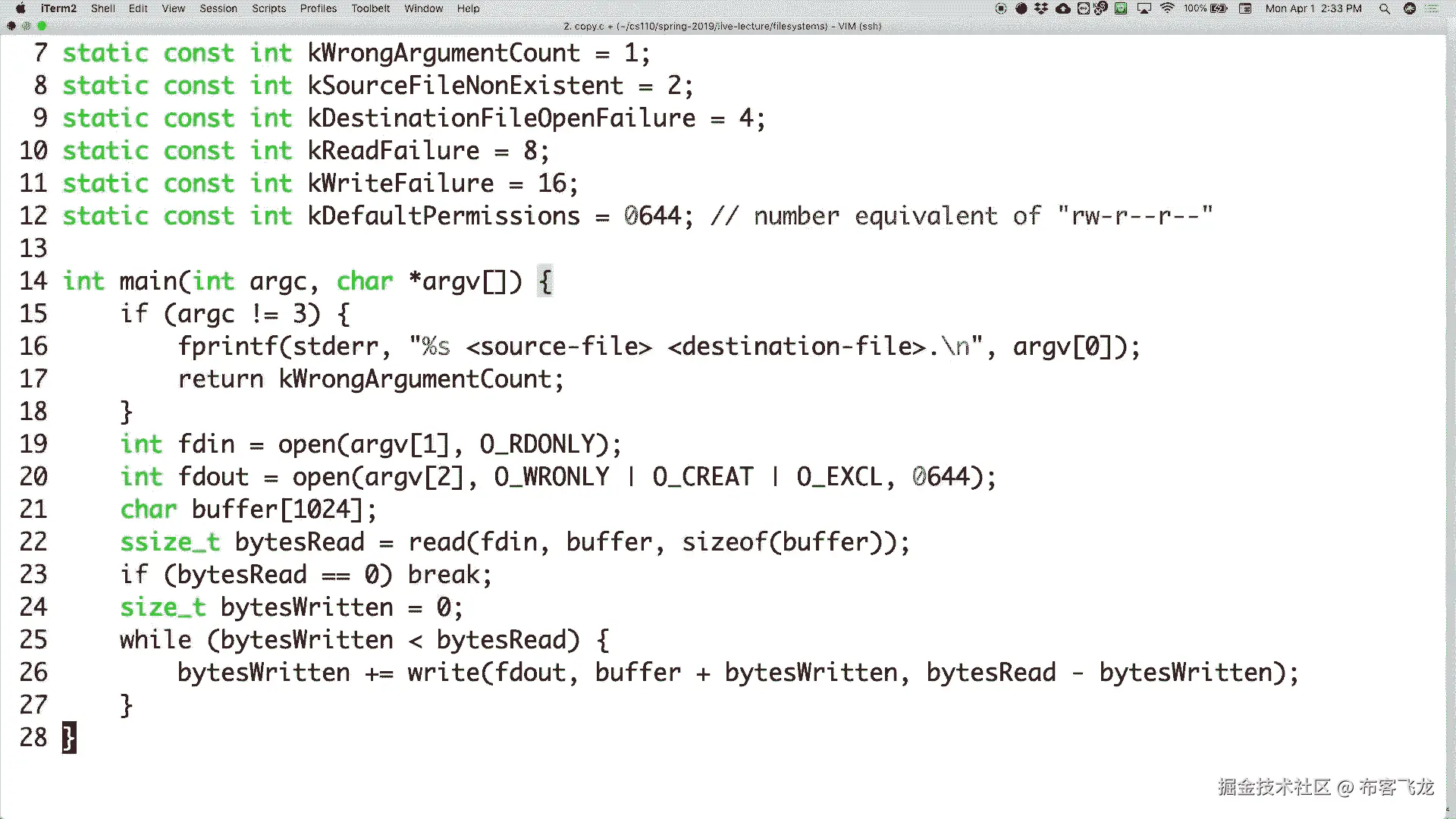Viewport: 1456px width, 819px height.
Task: Open the Toolbelt menu
Action: click(370, 8)
